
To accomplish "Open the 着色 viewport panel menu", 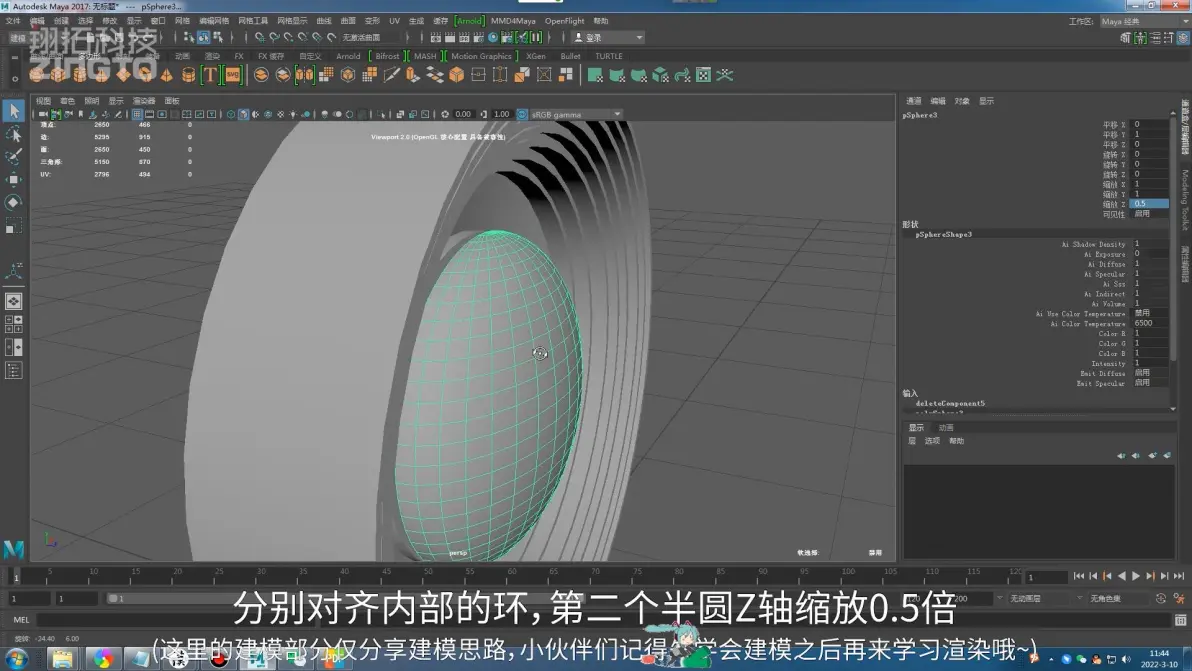I will 68,101.
